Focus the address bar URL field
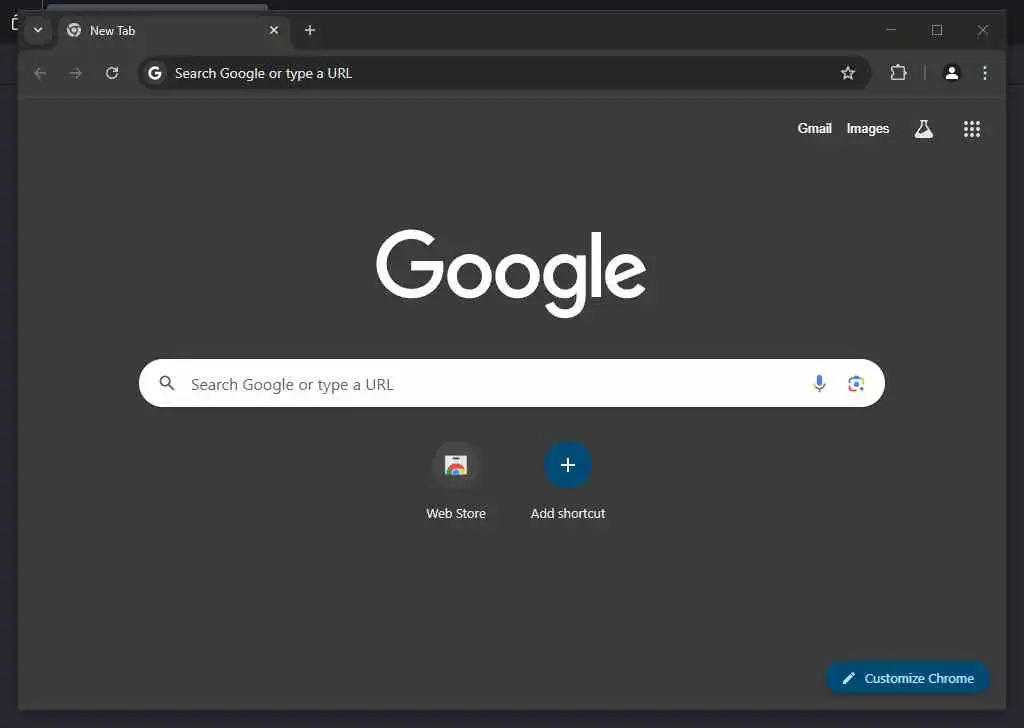Viewport: 1024px width, 728px height. (x=503, y=73)
